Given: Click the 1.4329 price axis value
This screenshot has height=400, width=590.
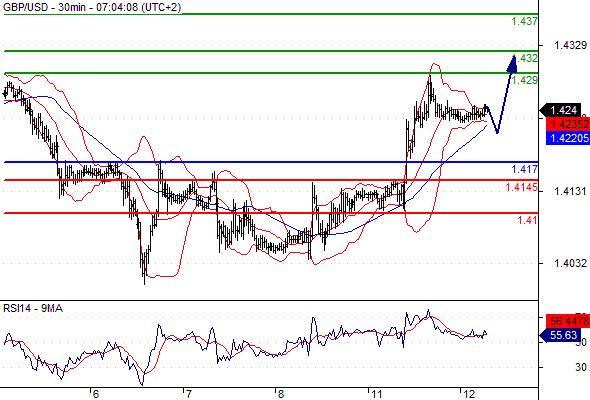Looking at the screenshot, I should [570, 45].
